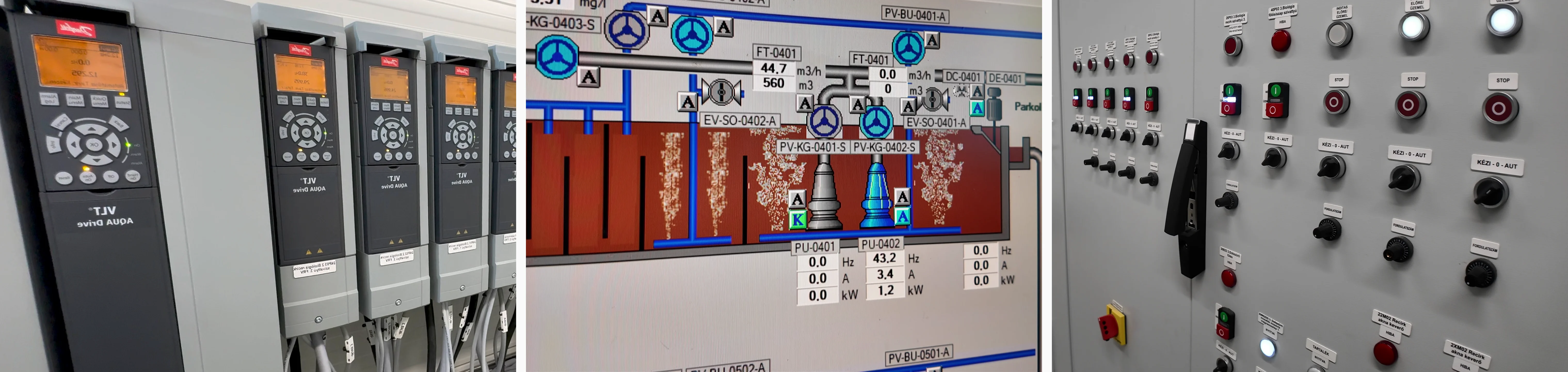The width and height of the screenshot is (1568, 372).
Task: Select the DC-0401 label
Action: [963, 77]
